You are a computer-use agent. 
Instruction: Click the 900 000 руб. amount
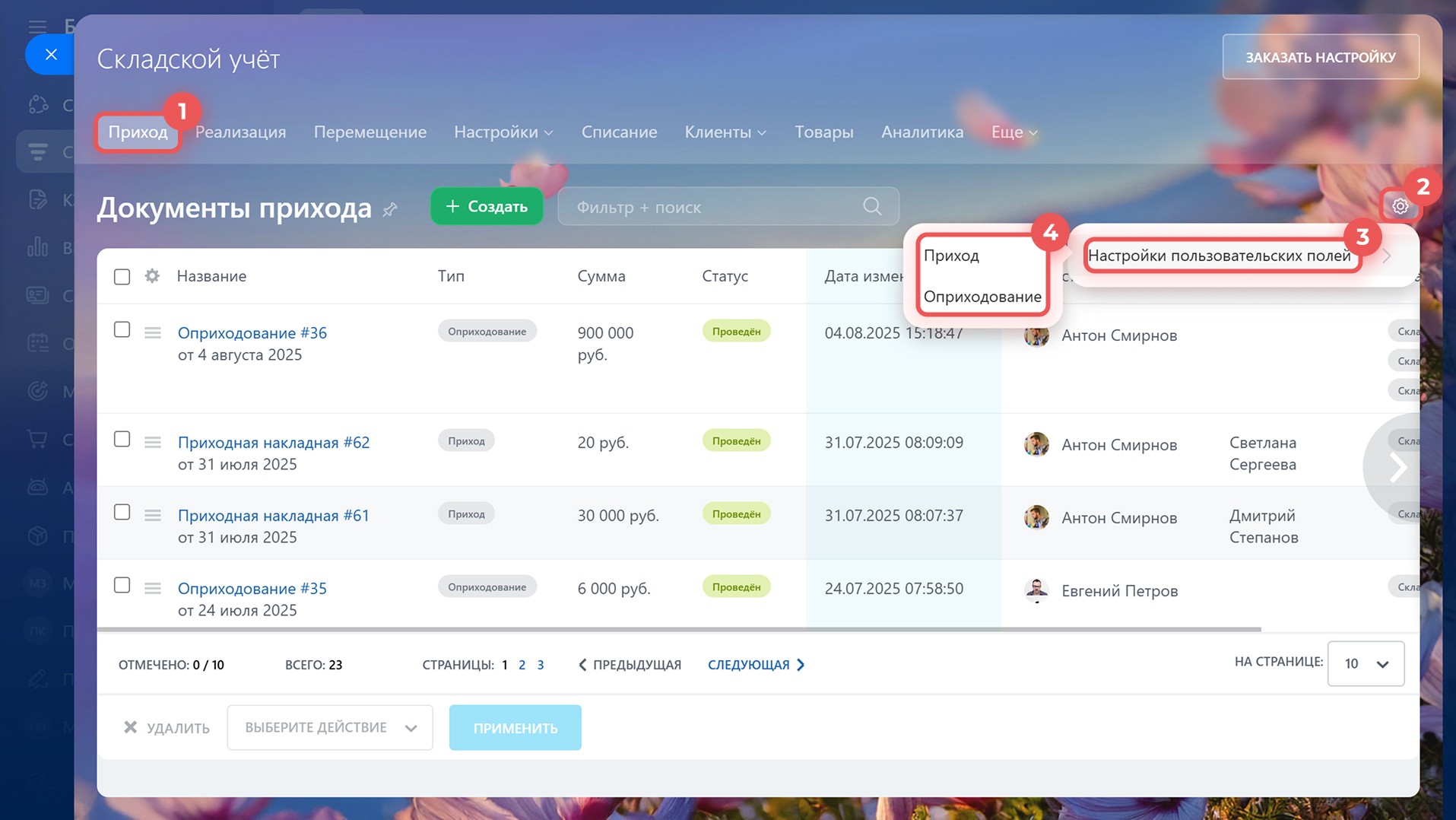[605, 344]
